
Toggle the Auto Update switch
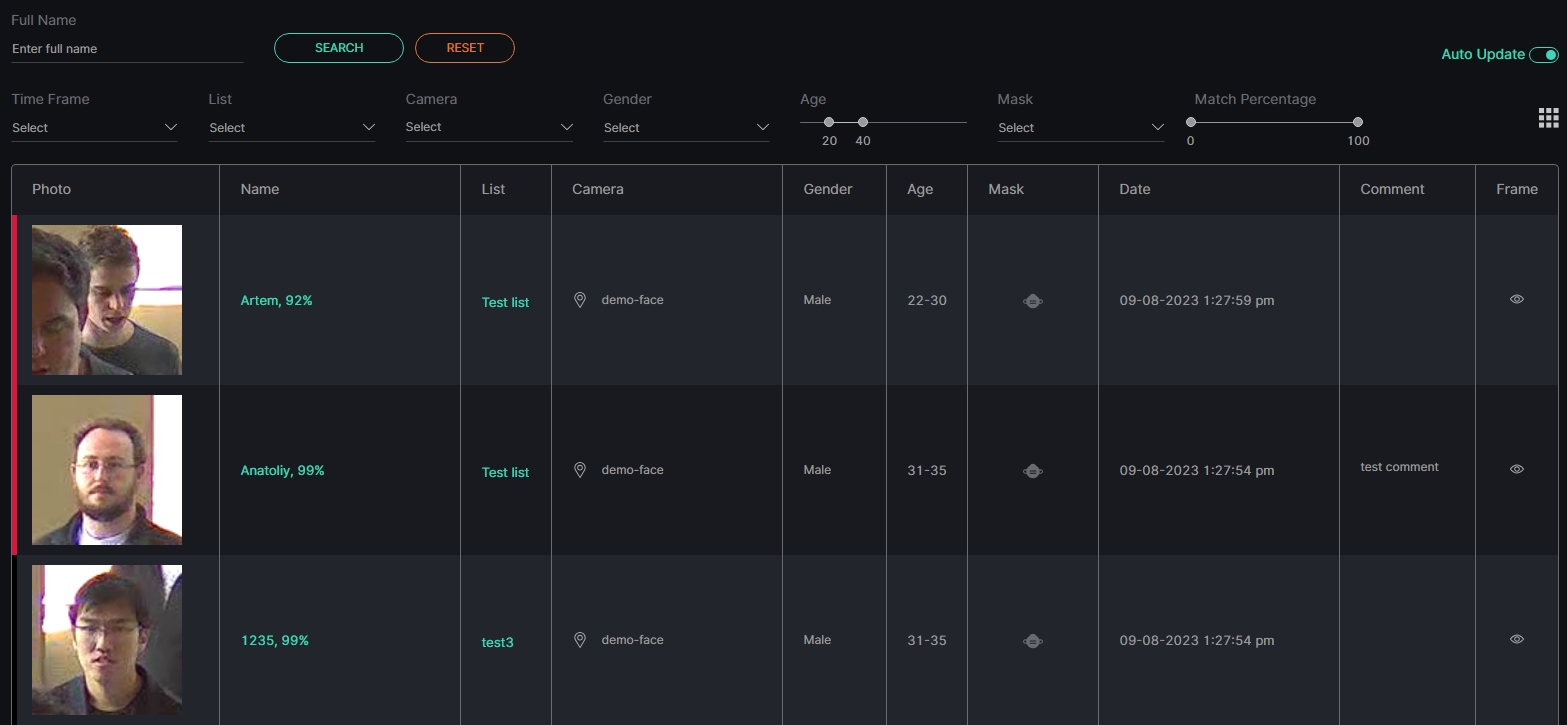coord(1544,55)
